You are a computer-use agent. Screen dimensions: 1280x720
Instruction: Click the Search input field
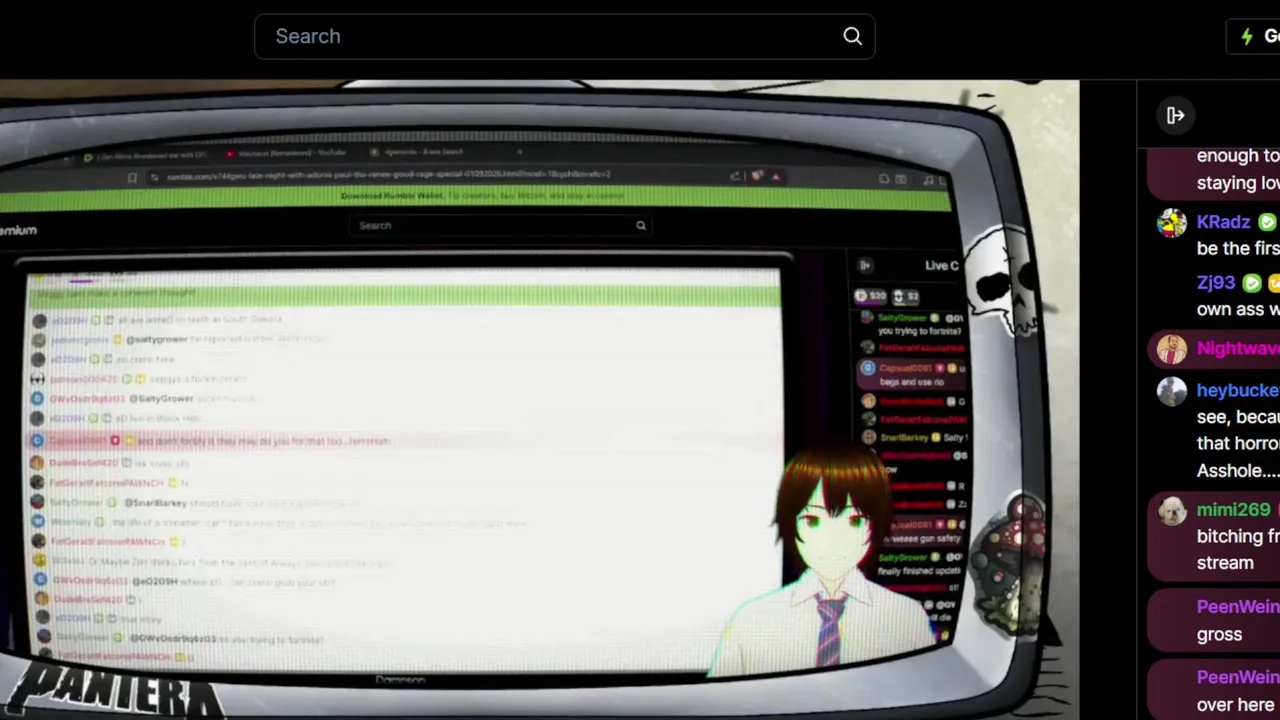pyautogui.click(x=564, y=36)
